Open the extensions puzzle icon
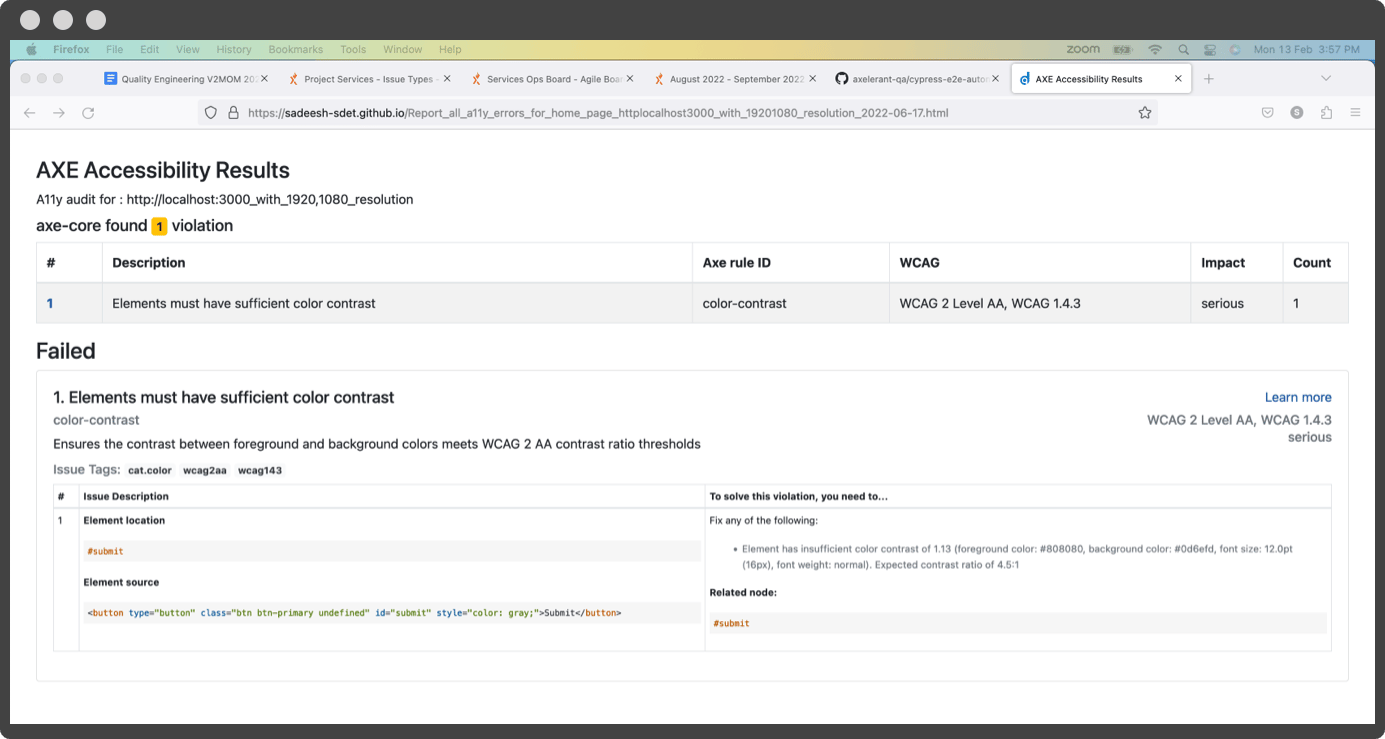Screen dimensions: 1385x739 [1326, 113]
